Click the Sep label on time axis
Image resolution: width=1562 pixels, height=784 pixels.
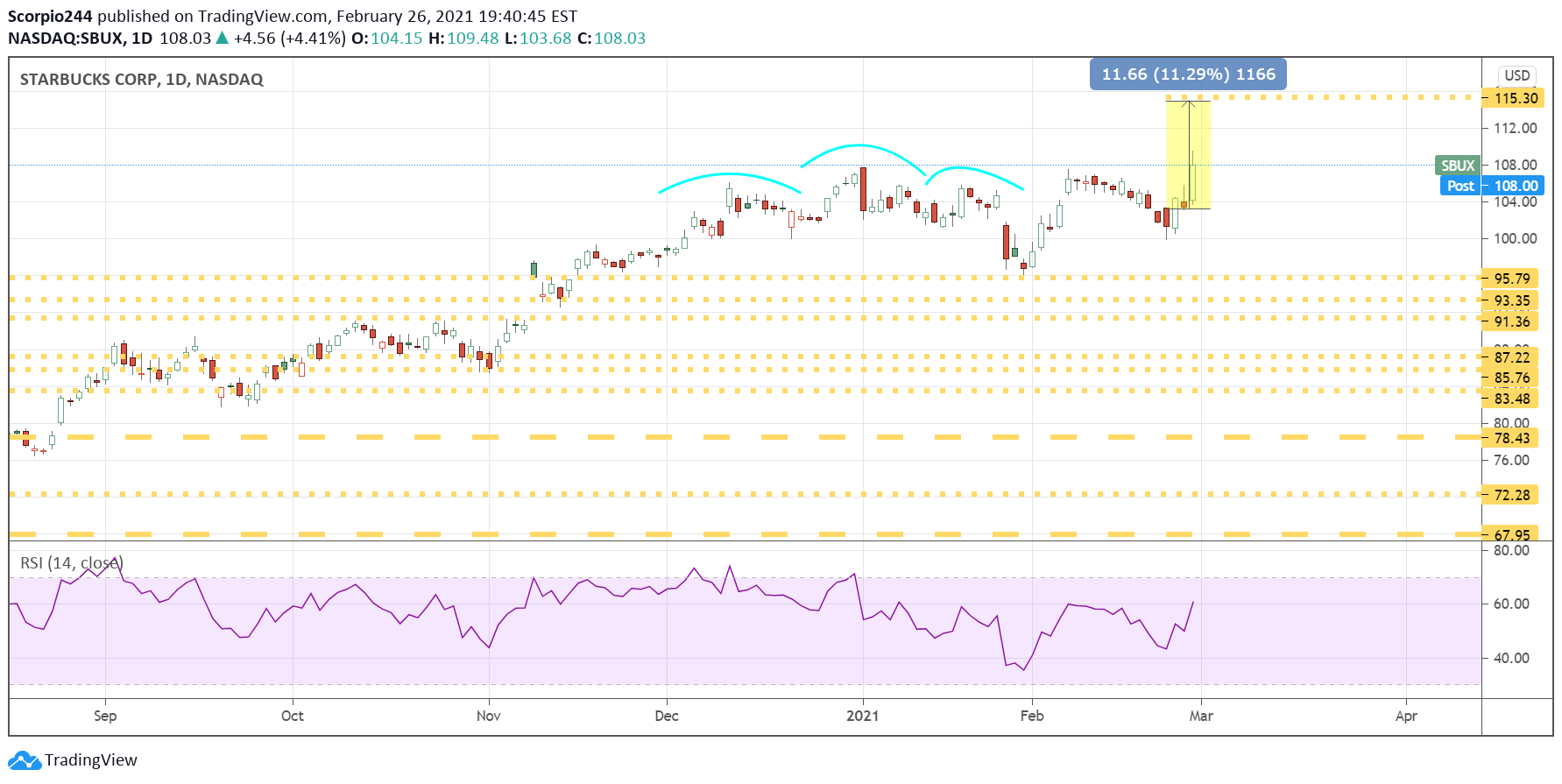click(x=105, y=716)
